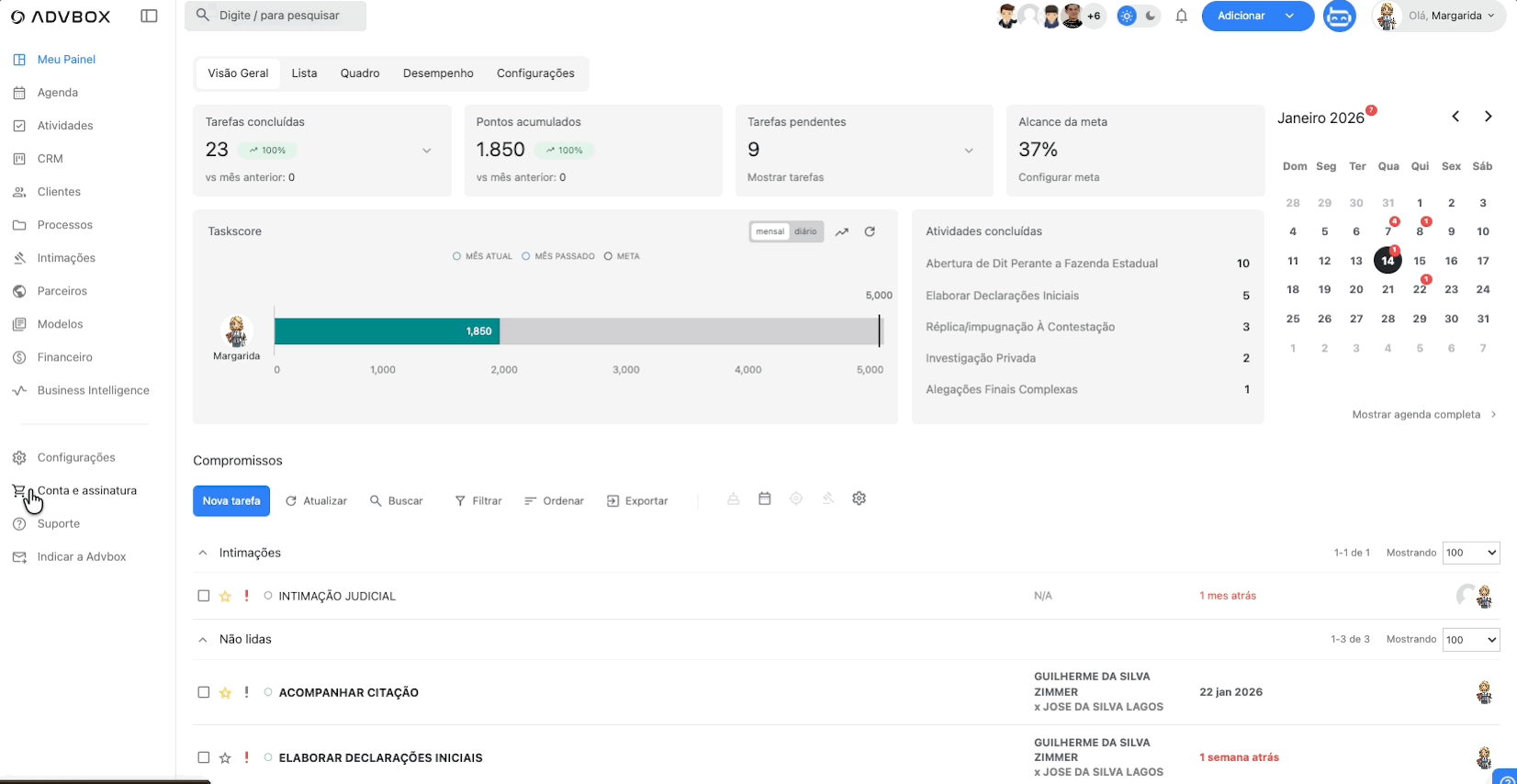Collapse the Intimações section
The height and width of the screenshot is (784, 1517).
coord(203,553)
